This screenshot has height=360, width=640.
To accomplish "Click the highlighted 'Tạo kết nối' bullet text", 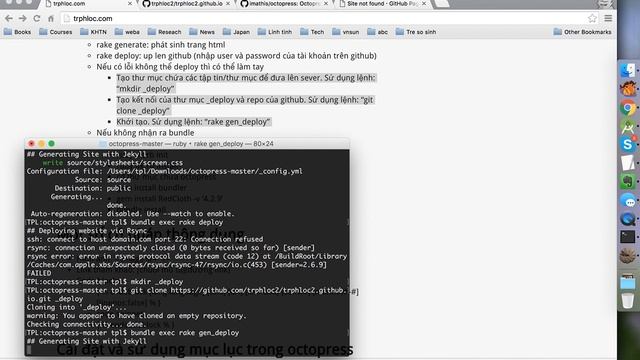I will [245, 105].
